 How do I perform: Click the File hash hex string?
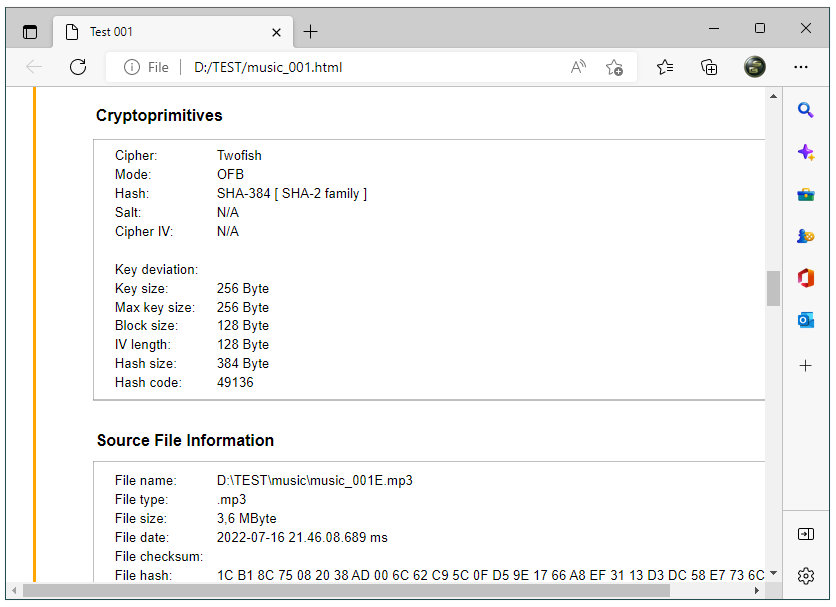click(491, 576)
